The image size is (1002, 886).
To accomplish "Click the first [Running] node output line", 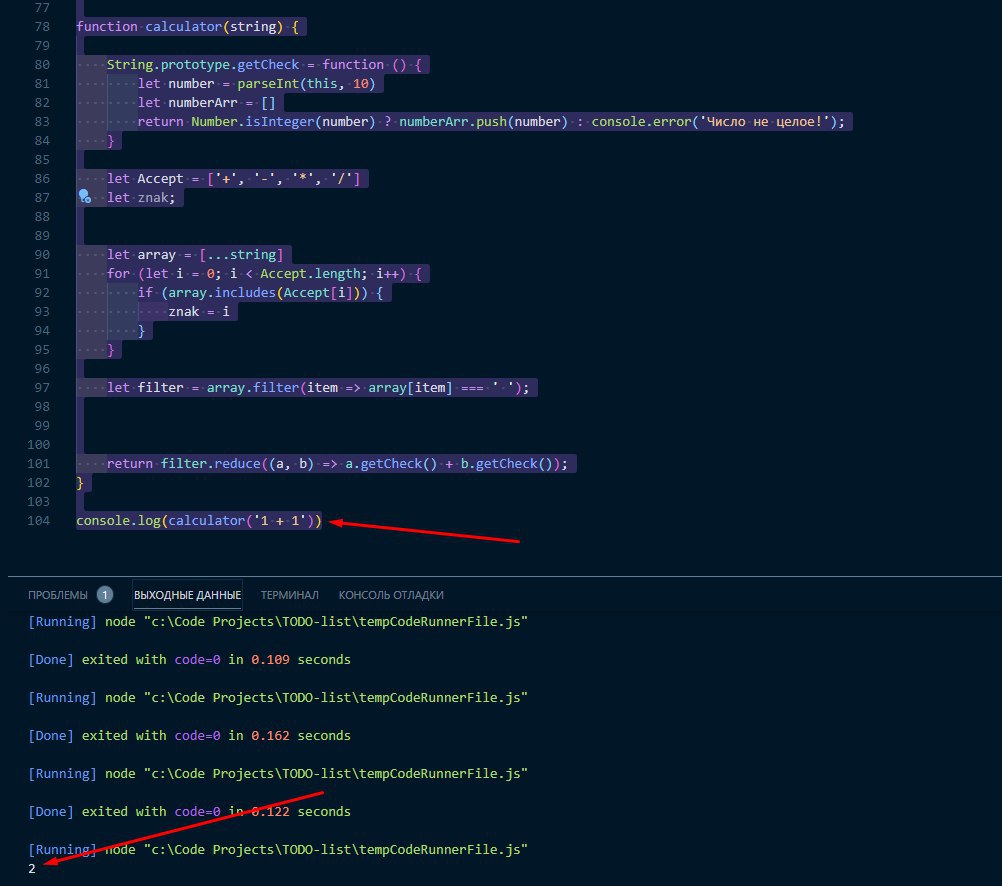I will [278, 621].
